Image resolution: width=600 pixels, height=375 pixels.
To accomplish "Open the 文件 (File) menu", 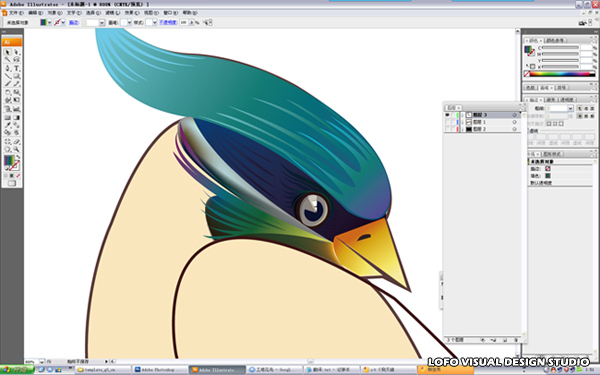I will (16, 13).
